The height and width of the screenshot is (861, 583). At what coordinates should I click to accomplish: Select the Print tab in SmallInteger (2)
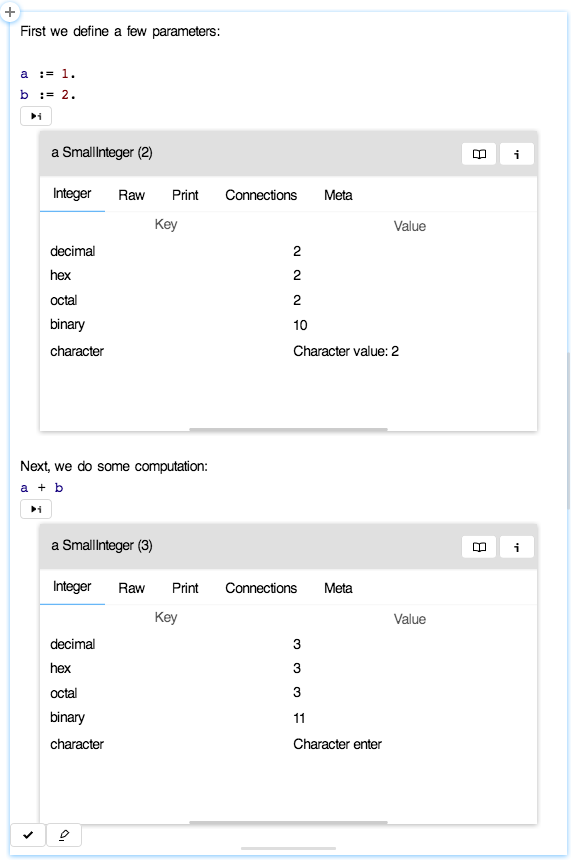(184, 195)
